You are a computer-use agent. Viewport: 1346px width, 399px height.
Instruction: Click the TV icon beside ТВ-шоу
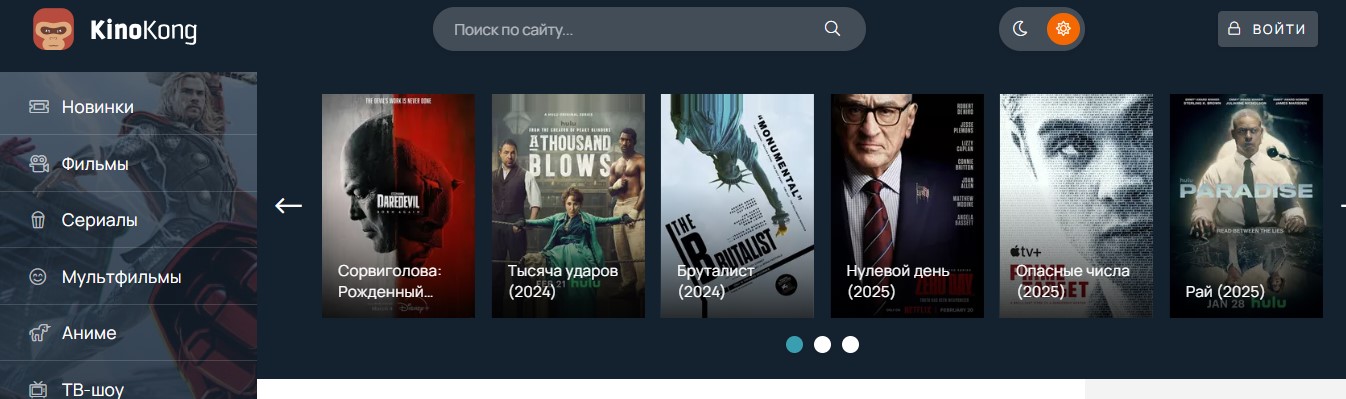39,389
